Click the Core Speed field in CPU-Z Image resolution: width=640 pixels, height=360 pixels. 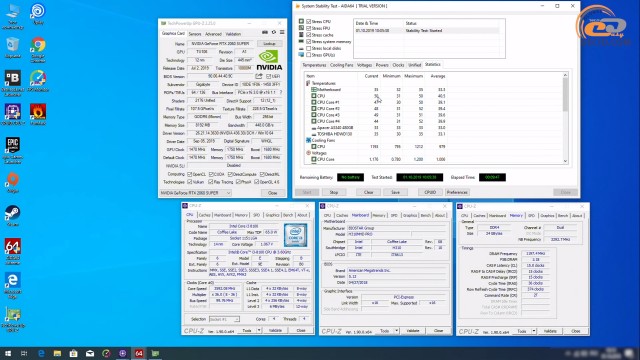click(224, 289)
